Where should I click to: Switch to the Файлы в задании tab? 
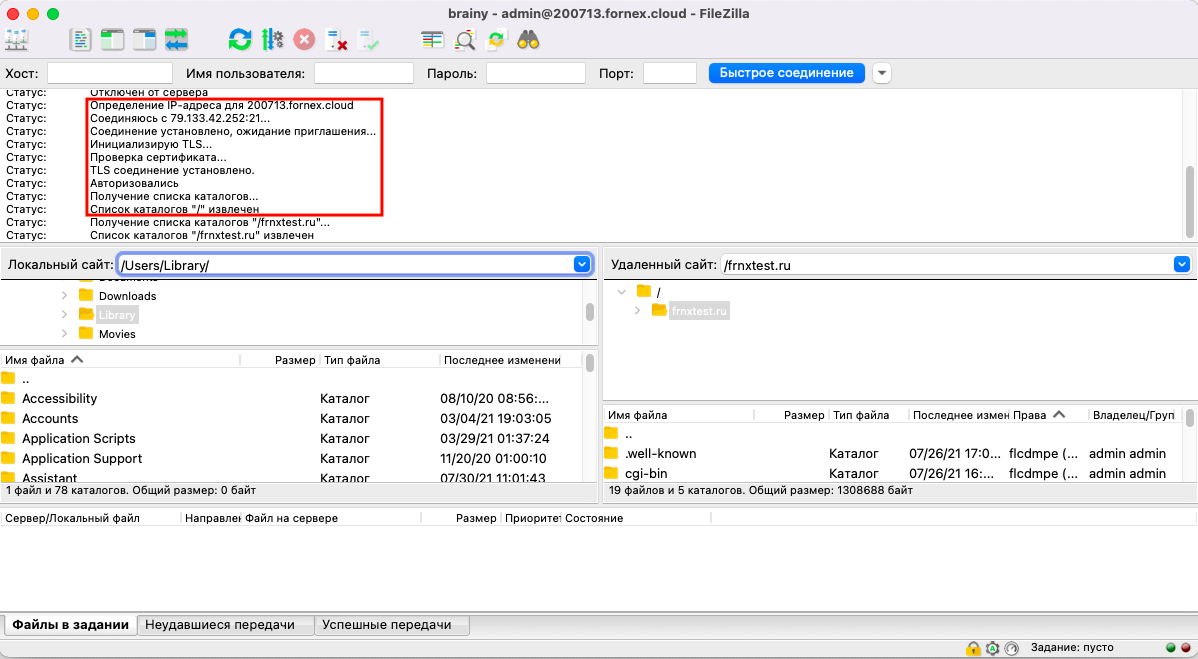pos(70,625)
